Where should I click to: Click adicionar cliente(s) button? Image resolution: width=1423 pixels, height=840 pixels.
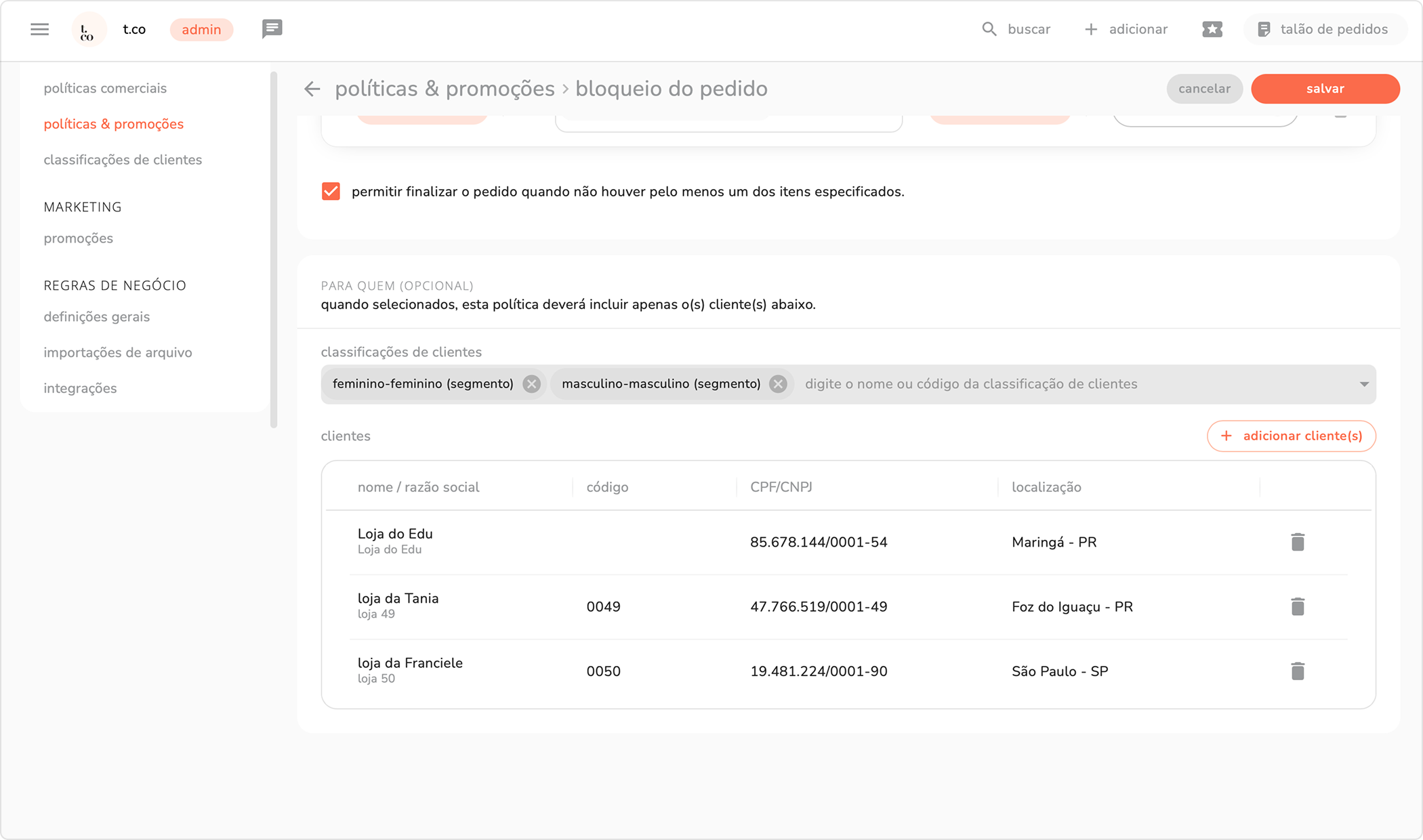click(x=1291, y=436)
